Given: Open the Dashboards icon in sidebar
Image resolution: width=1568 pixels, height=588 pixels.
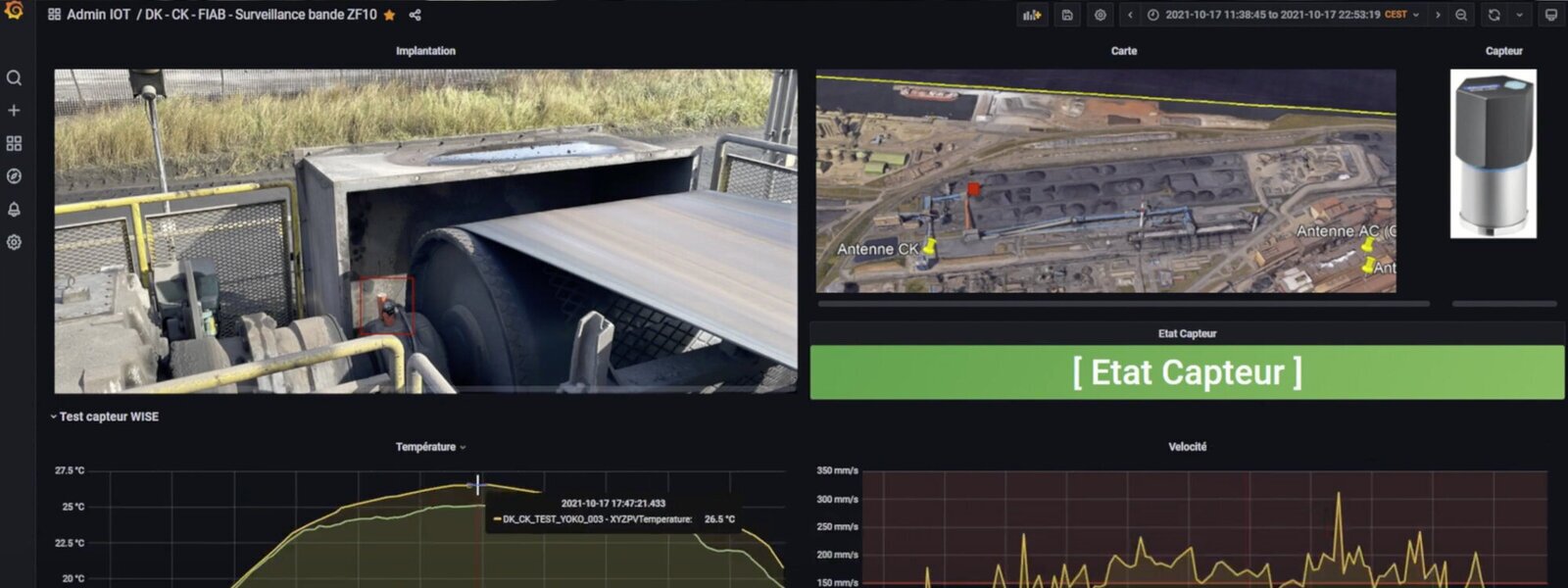Looking at the screenshot, I should tap(14, 143).
